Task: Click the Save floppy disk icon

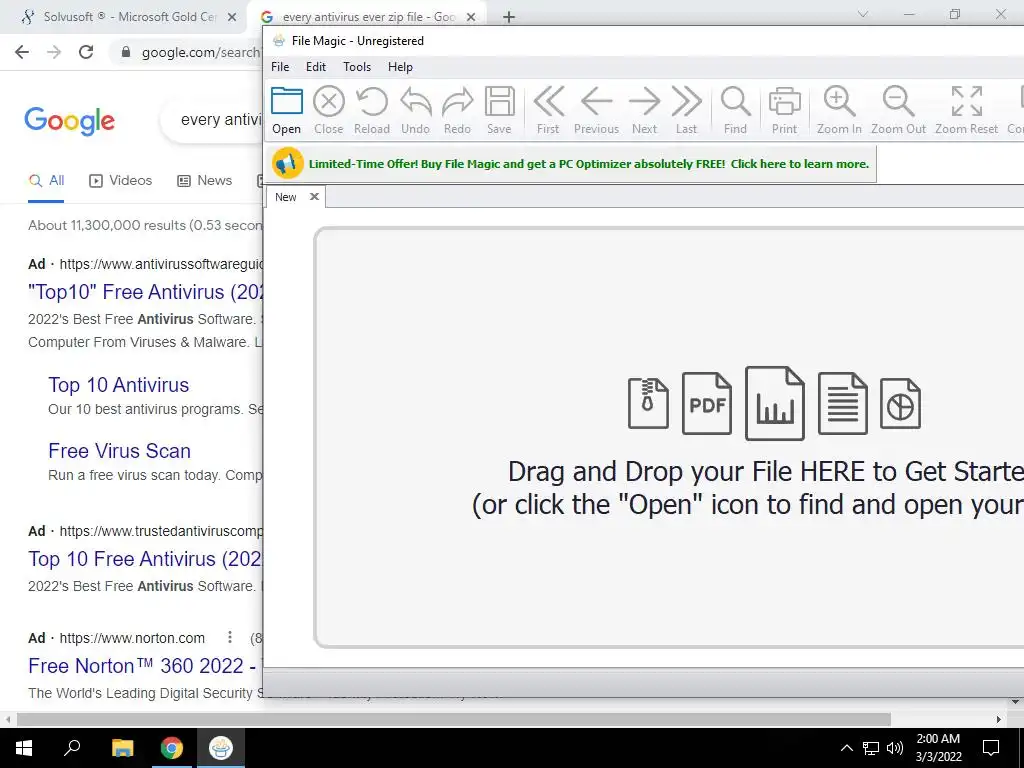Action: click(500, 103)
